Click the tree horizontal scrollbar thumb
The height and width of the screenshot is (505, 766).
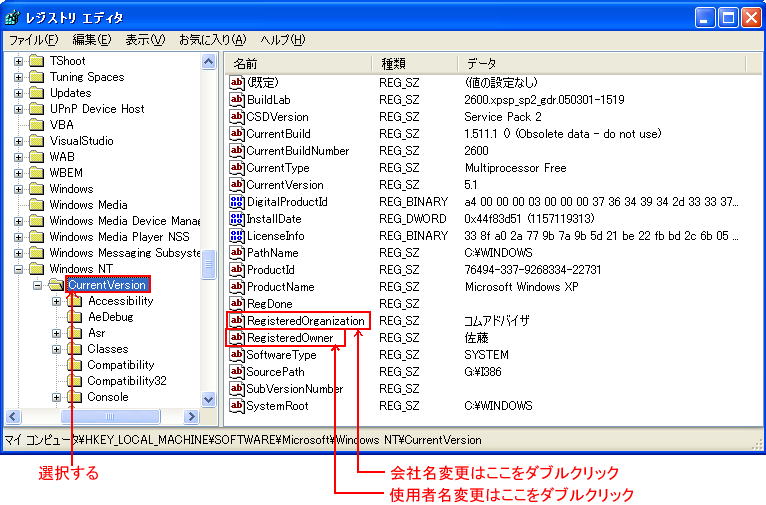pos(110,417)
